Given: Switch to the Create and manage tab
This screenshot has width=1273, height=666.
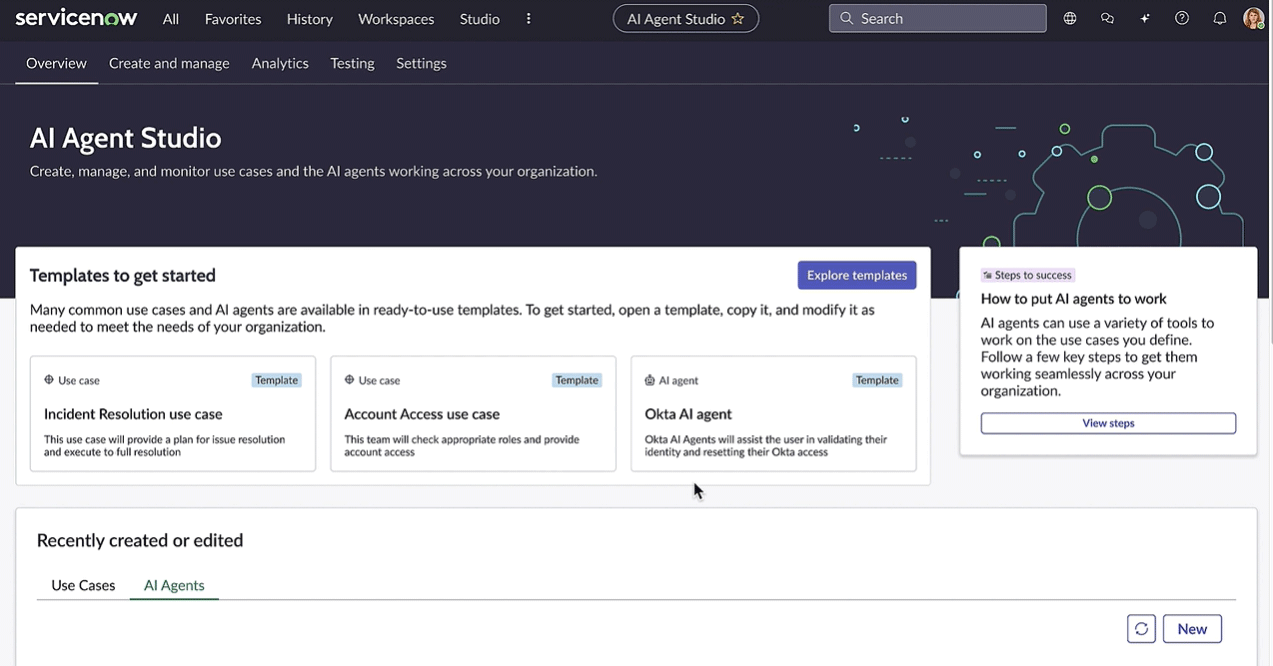Looking at the screenshot, I should 169,63.
